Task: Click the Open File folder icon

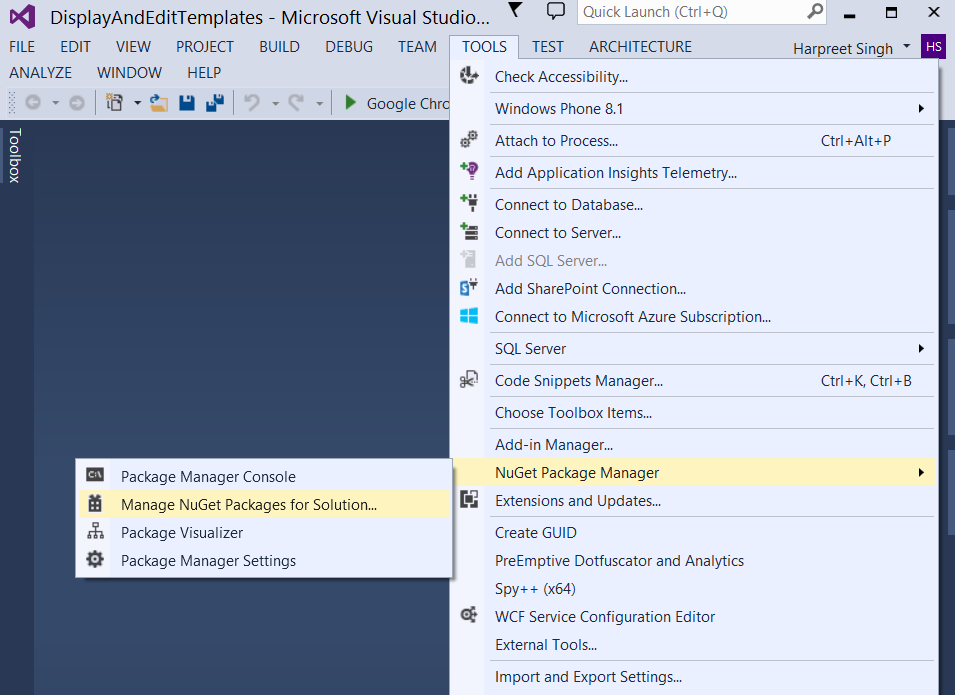Action: pos(159,103)
